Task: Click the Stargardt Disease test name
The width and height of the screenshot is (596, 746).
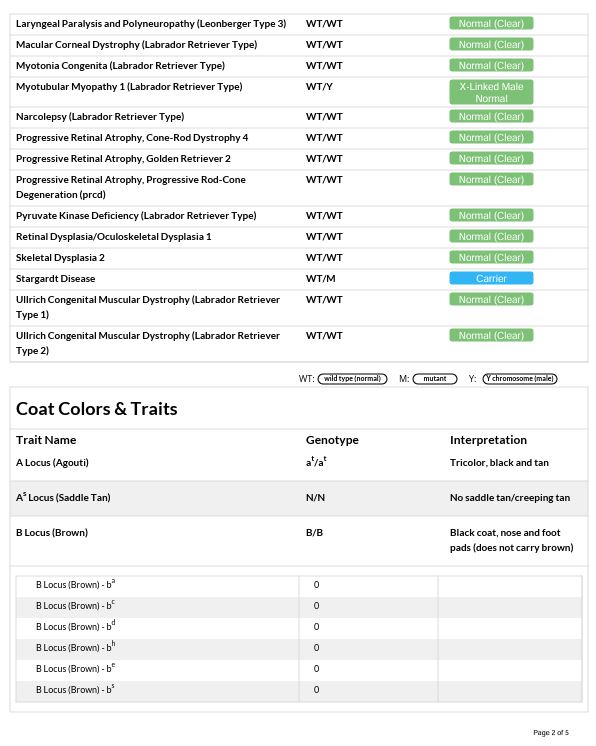Action: tap(56, 279)
